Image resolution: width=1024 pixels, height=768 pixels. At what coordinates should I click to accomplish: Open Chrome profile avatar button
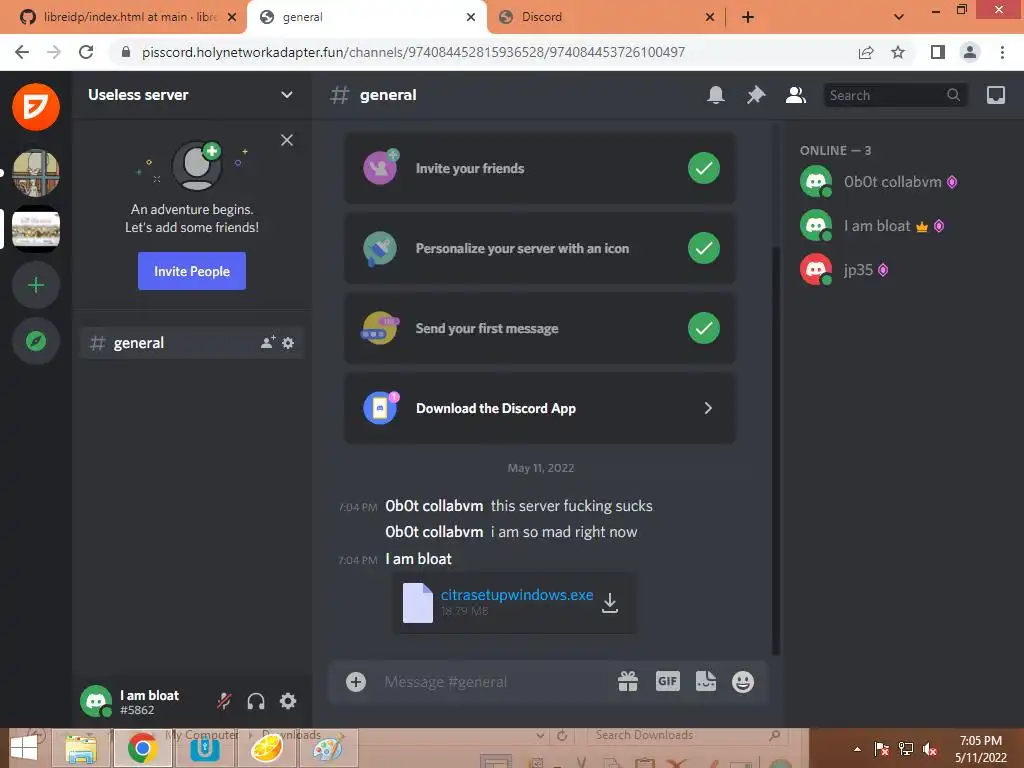point(970,52)
